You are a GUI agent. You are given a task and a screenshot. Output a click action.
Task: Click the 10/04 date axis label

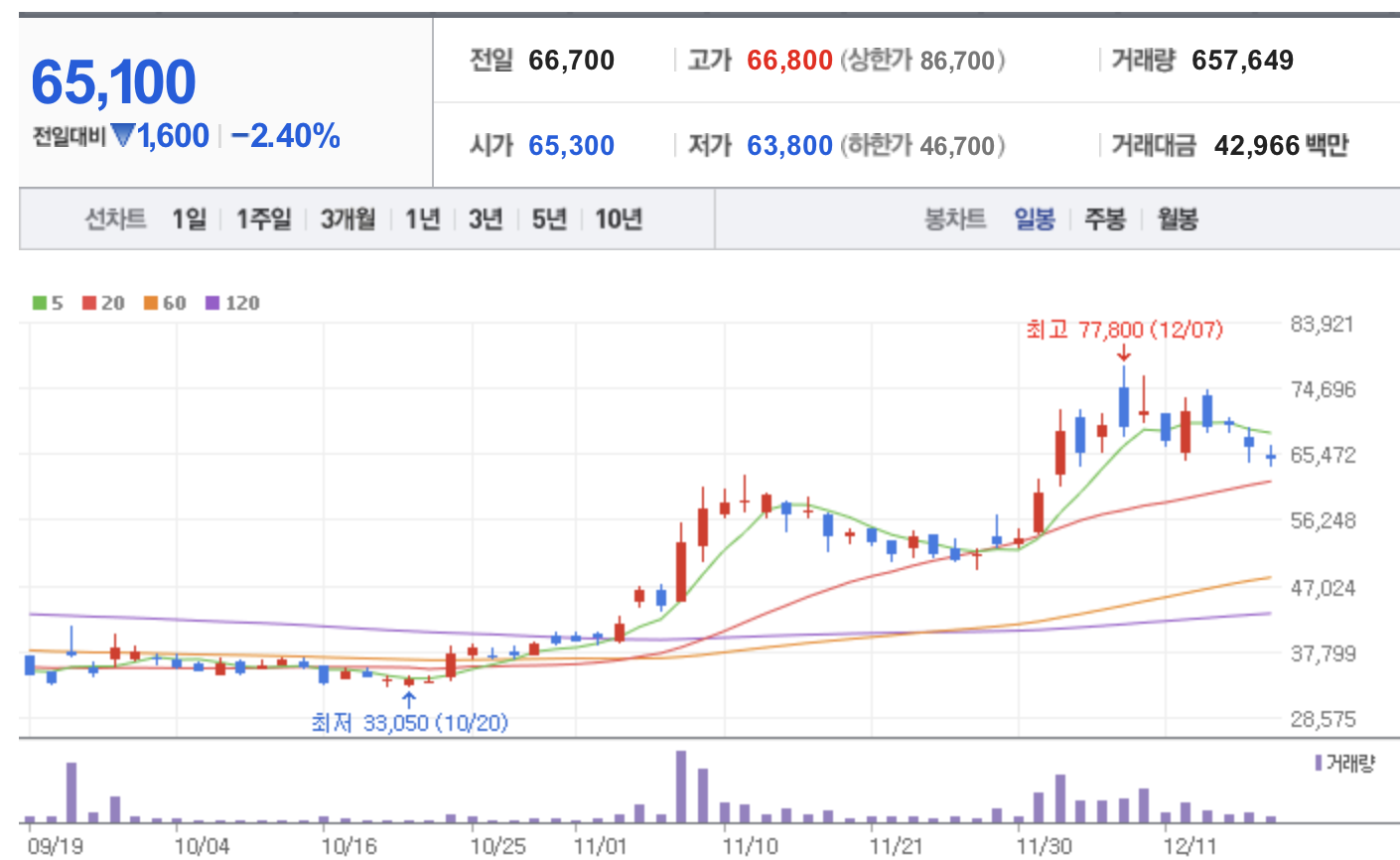pyautogui.click(x=202, y=846)
